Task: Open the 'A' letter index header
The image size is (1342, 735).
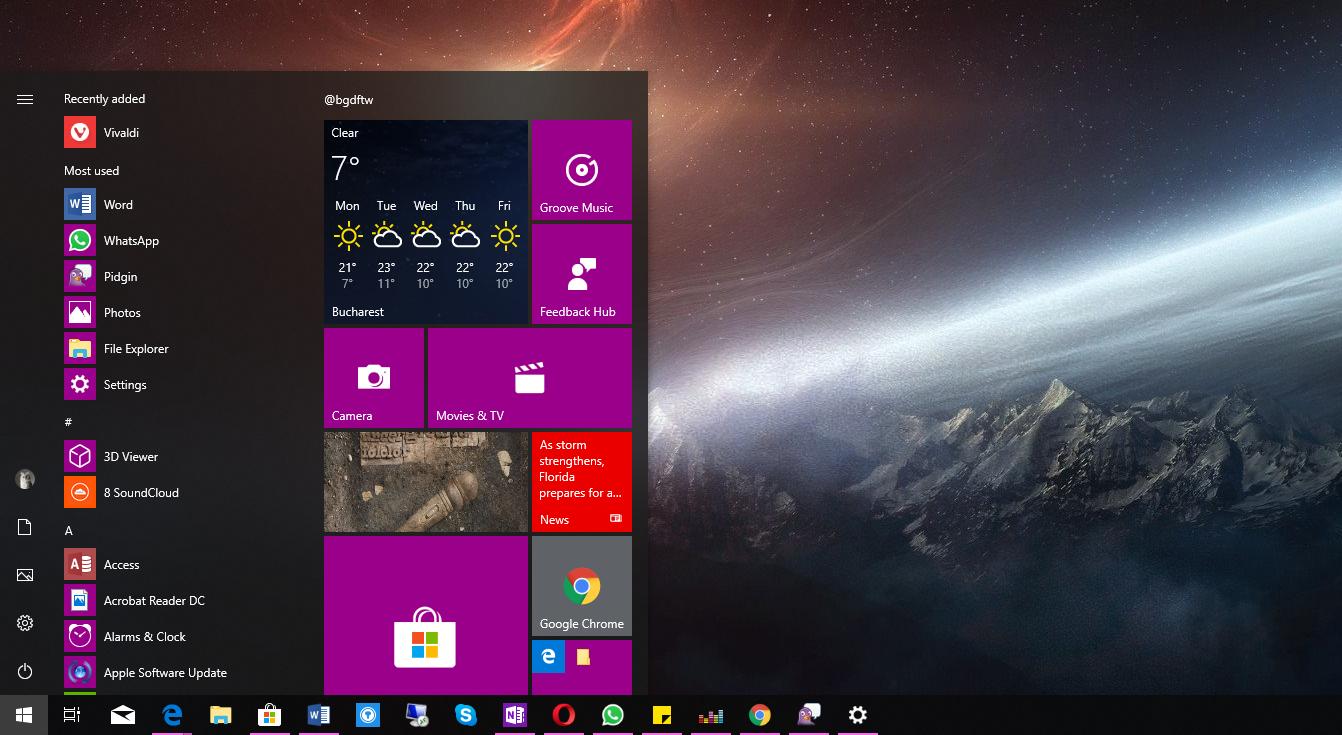Action: (69, 530)
